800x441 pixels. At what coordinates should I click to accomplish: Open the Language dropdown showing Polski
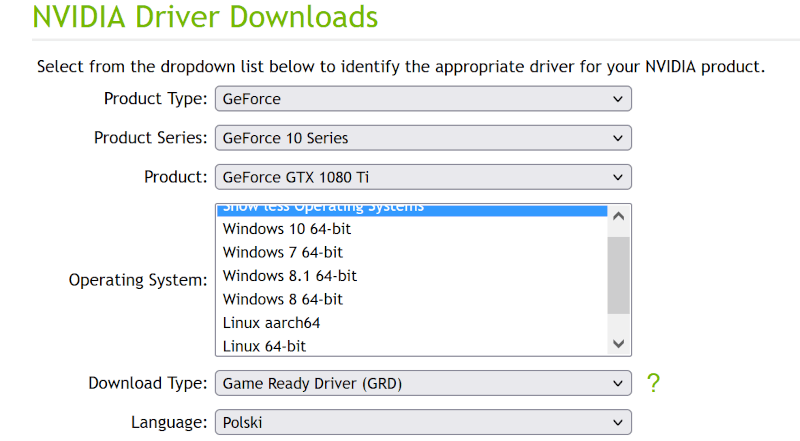pos(423,422)
